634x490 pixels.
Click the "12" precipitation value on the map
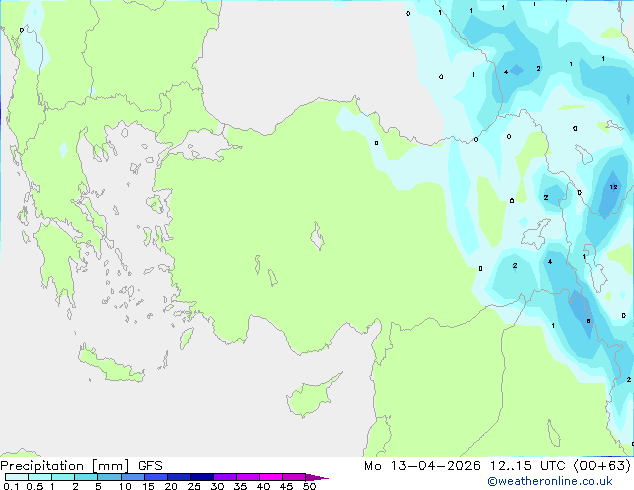[613, 187]
